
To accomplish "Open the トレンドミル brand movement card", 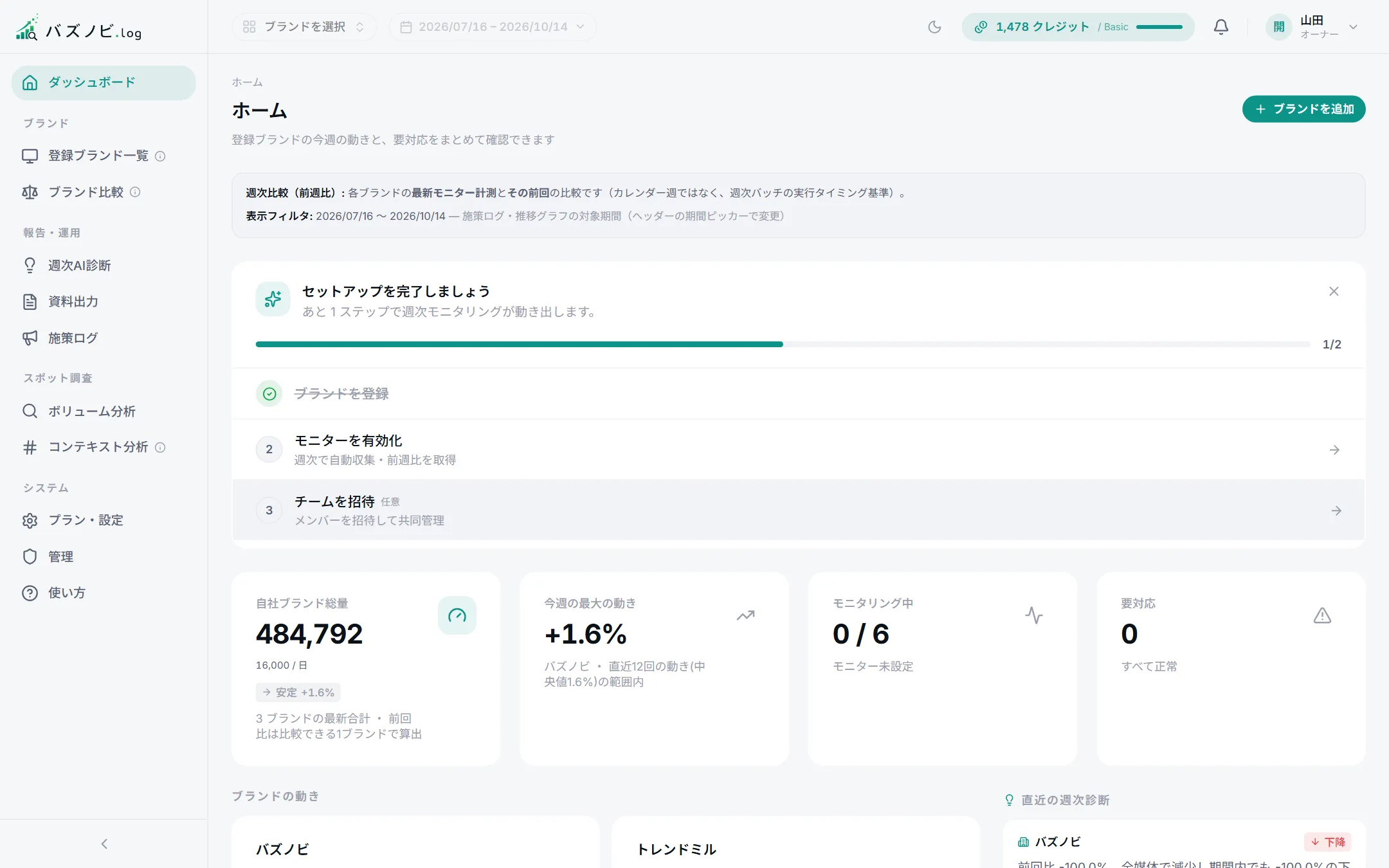I will [795, 843].
